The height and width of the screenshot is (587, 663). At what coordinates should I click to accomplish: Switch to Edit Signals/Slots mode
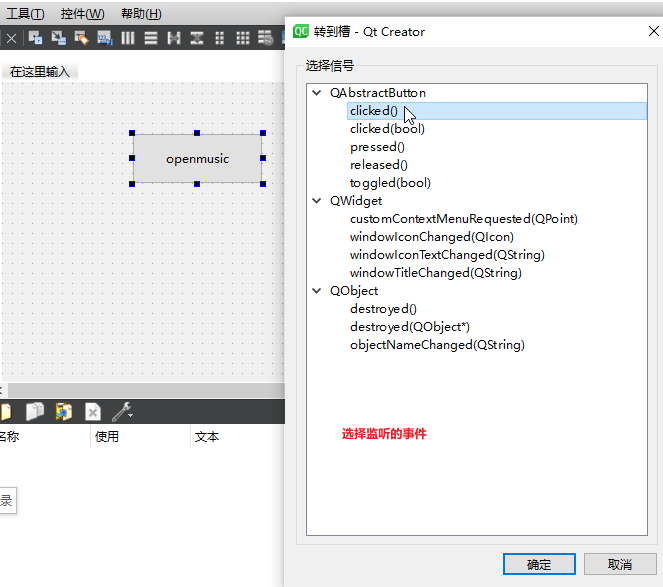58,38
